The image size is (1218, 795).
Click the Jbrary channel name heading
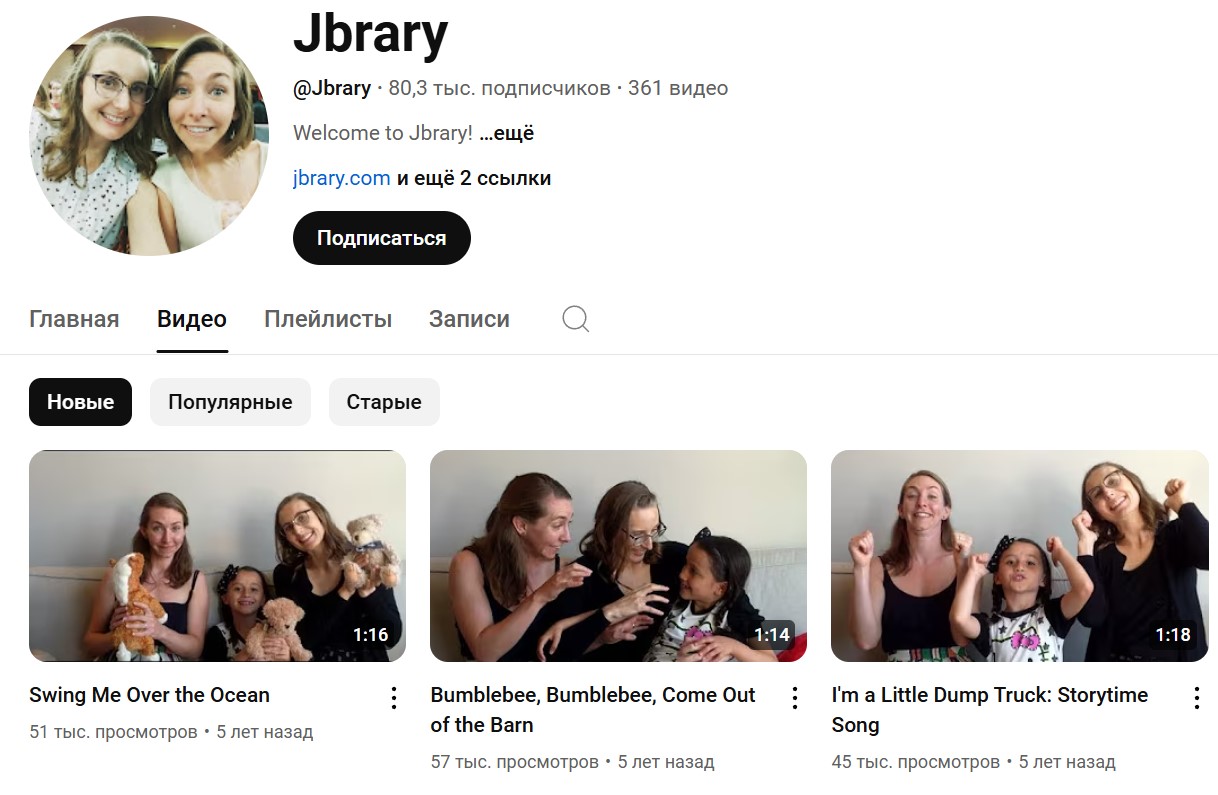click(370, 35)
